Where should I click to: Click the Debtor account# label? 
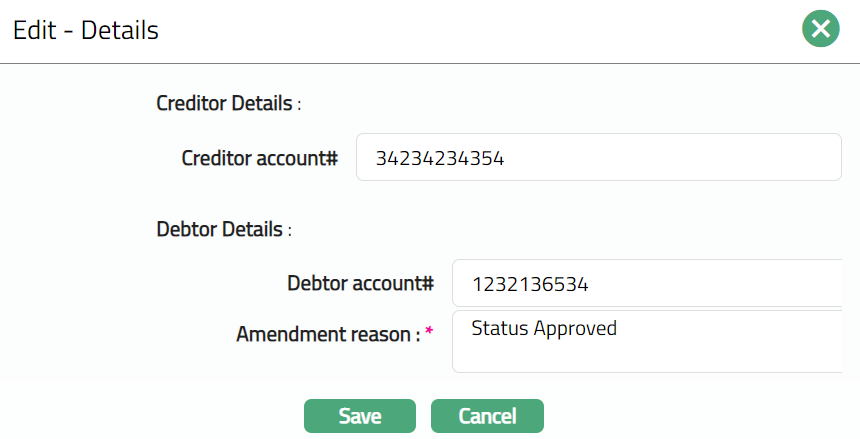coord(360,284)
